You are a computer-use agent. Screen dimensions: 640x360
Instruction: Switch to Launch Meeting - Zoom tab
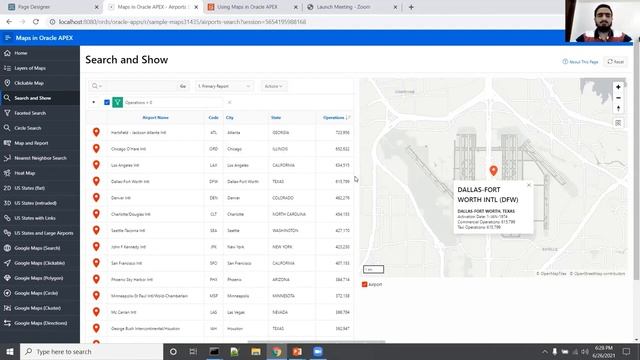[352, 7]
